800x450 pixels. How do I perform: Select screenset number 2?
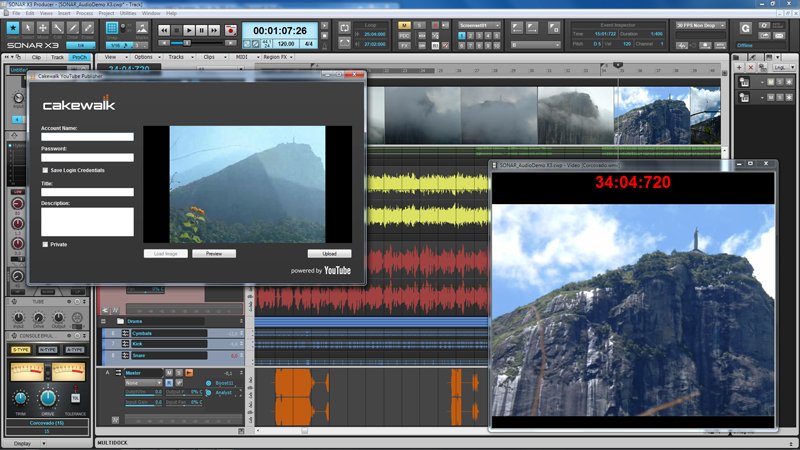point(470,36)
